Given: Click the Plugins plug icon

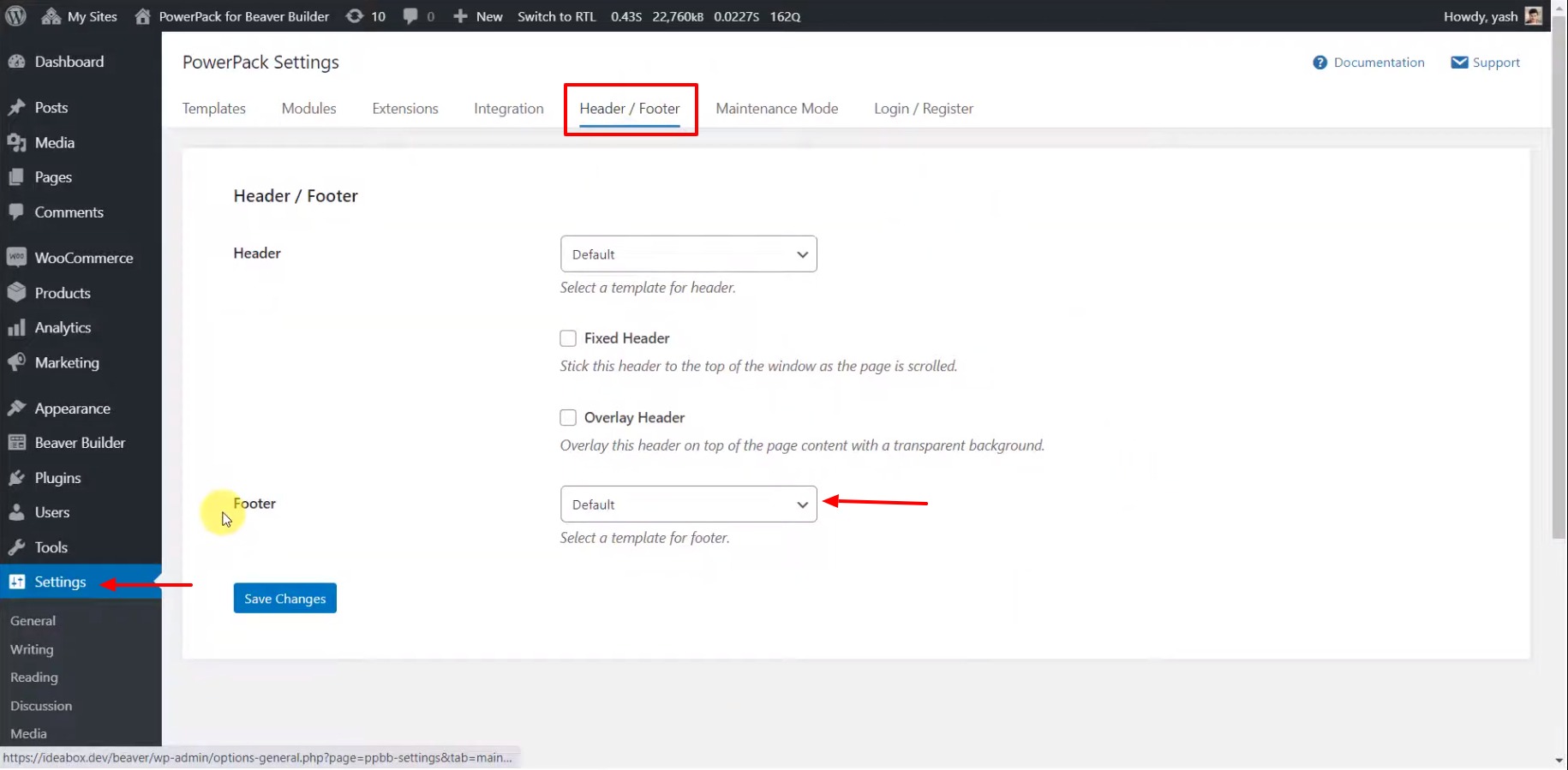Looking at the screenshot, I should (16, 478).
